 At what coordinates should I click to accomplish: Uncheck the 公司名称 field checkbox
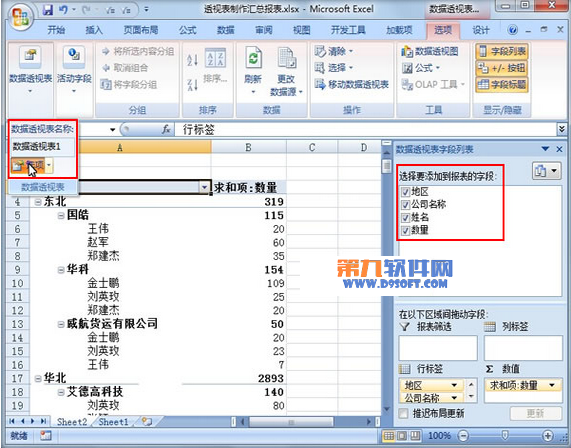tap(405, 205)
